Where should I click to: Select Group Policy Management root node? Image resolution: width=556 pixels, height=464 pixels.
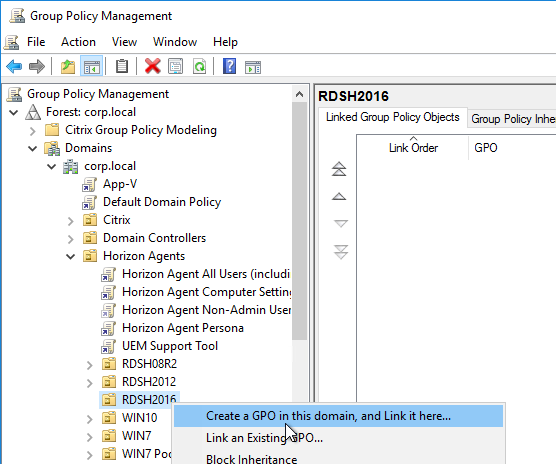(x=98, y=94)
